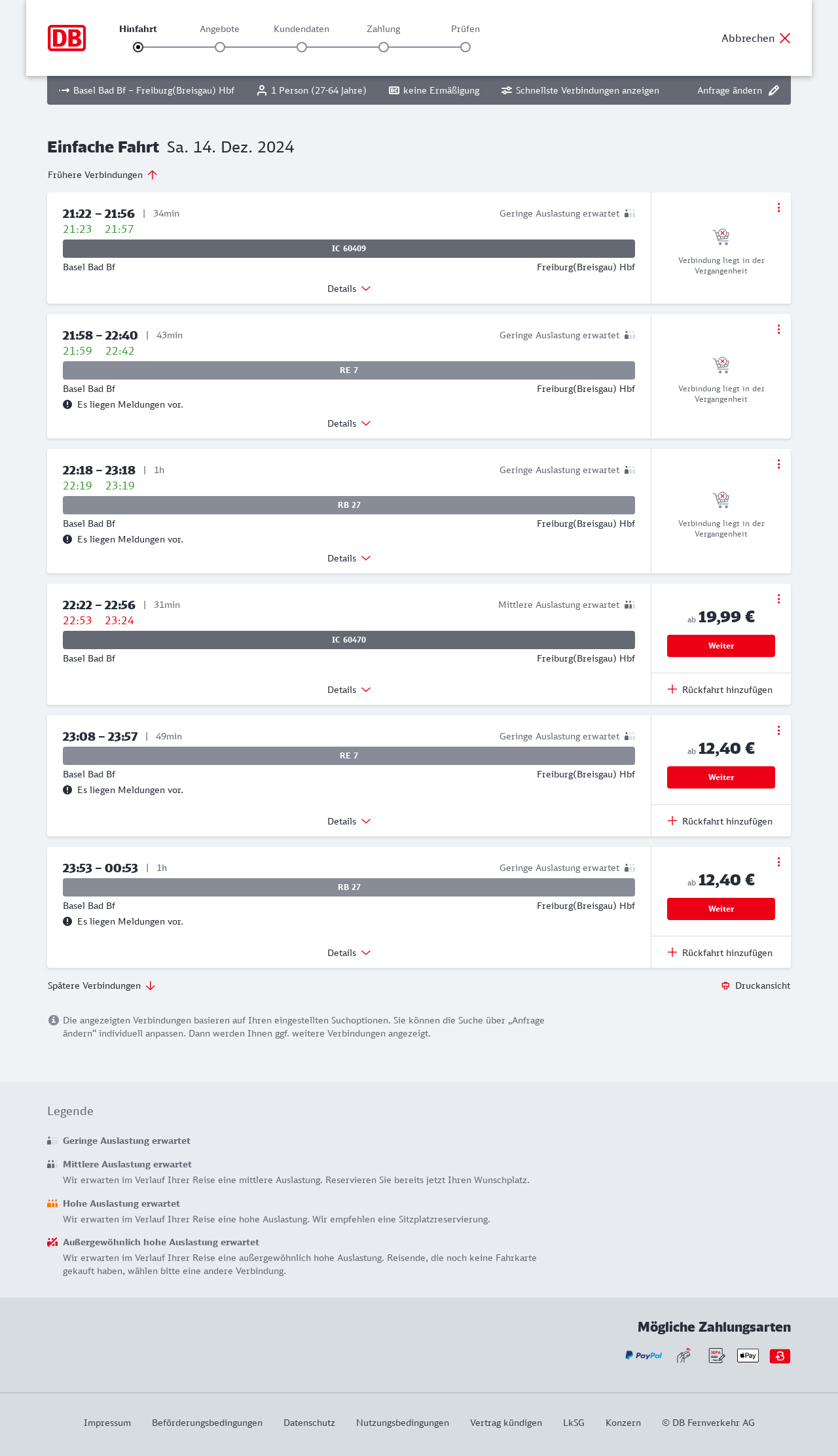Click the Druckansicht printer icon
Image resolution: width=838 pixels, height=1456 pixels.
click(x=725, y=985)
